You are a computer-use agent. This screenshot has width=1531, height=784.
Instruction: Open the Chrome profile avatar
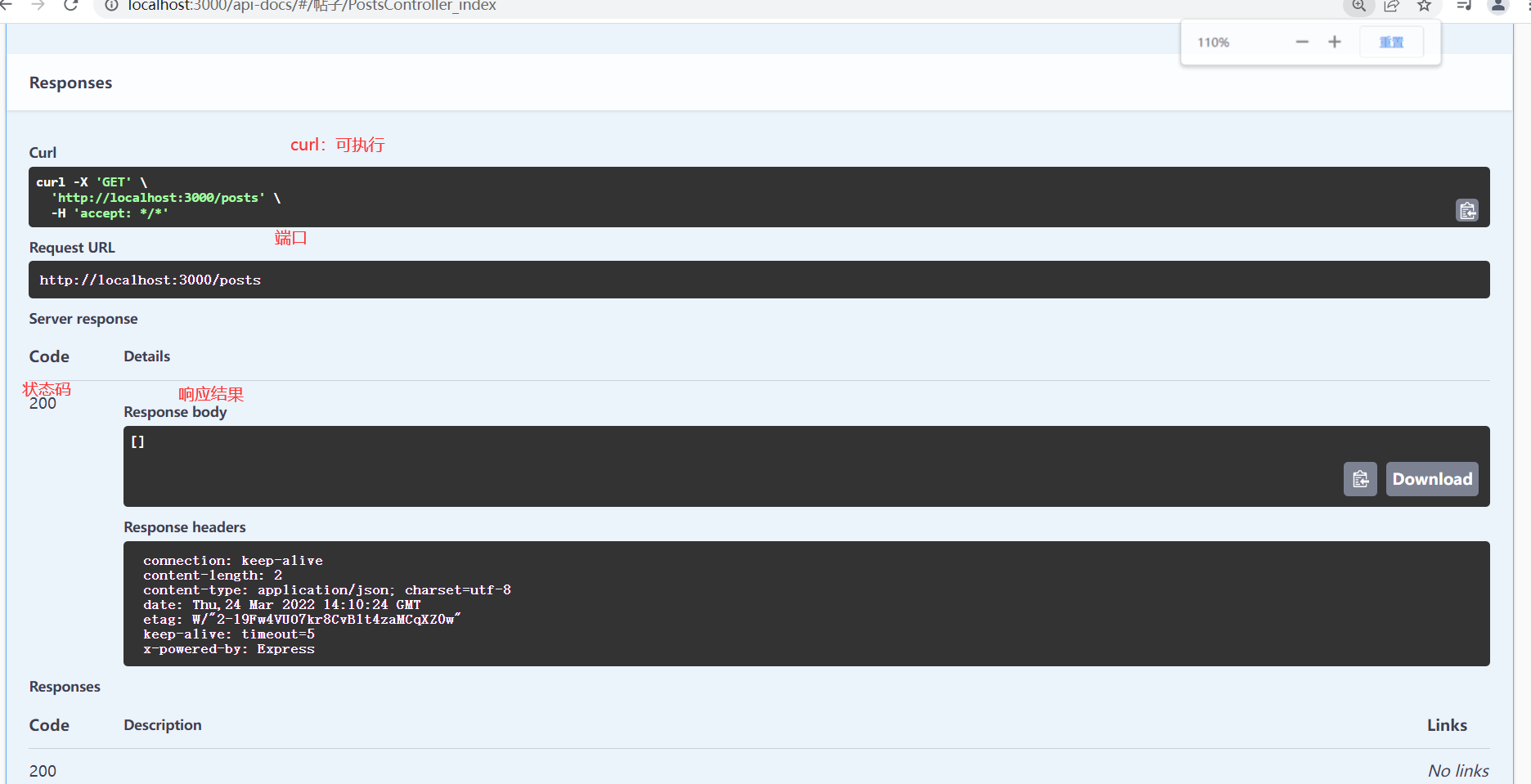(1497, 6)
